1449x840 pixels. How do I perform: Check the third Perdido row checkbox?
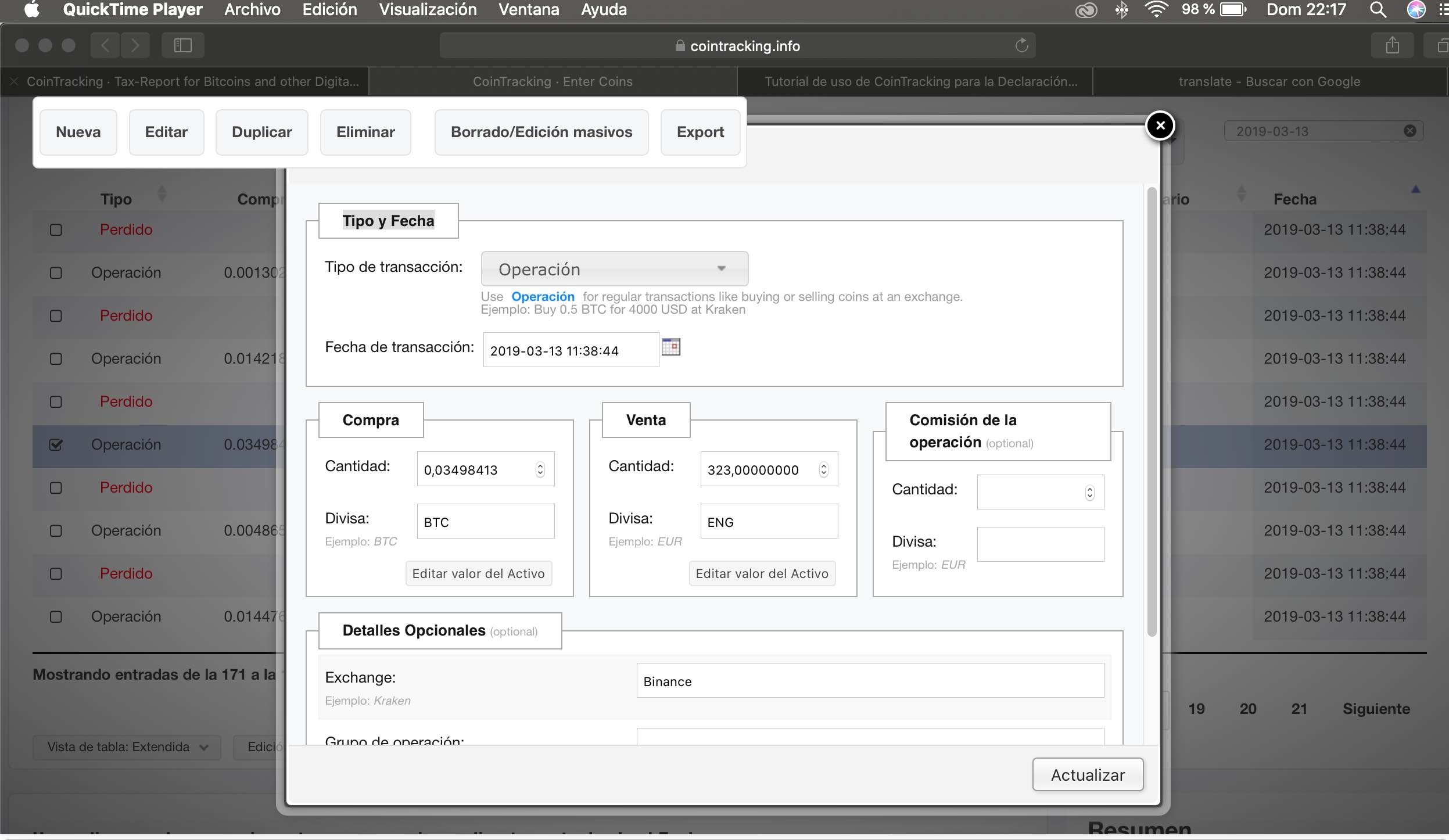pos(56,401)
